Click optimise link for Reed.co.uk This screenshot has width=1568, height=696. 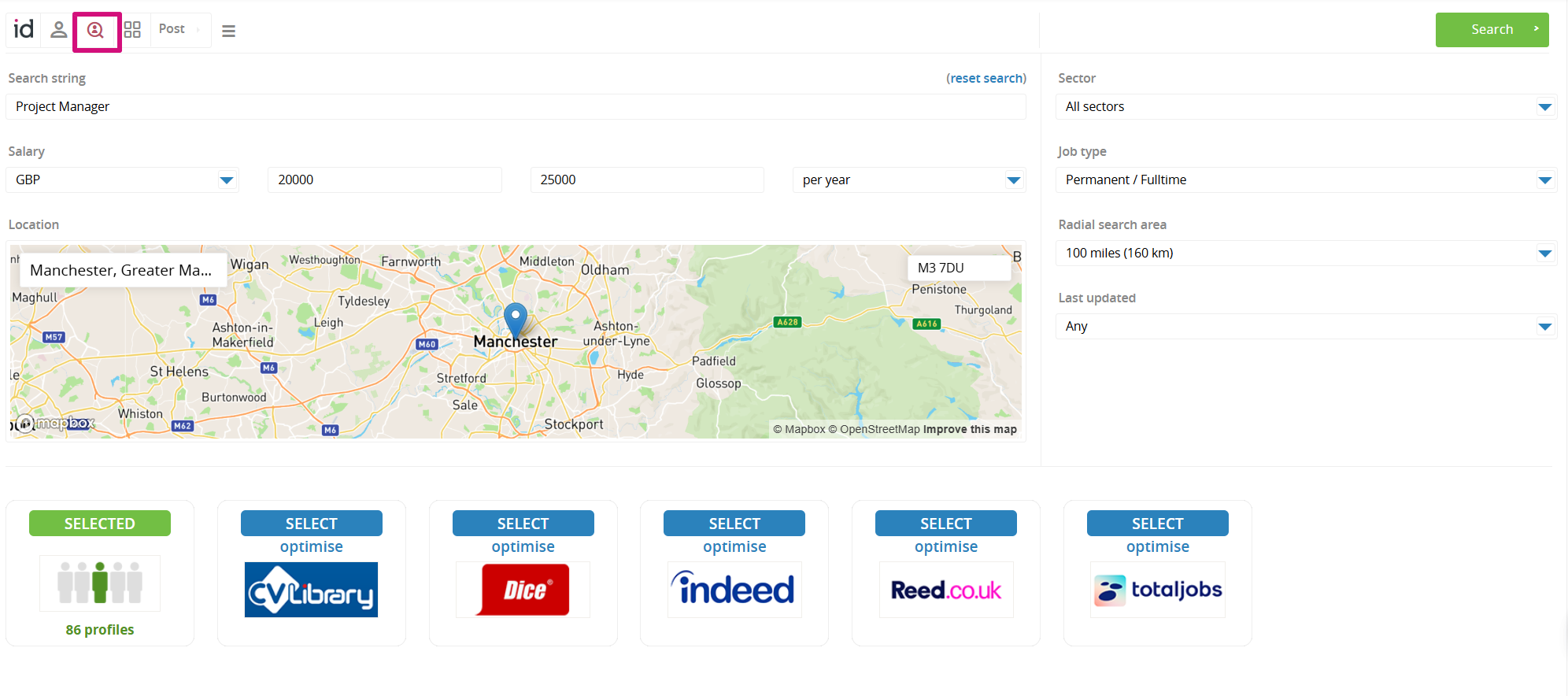point(946,547)
